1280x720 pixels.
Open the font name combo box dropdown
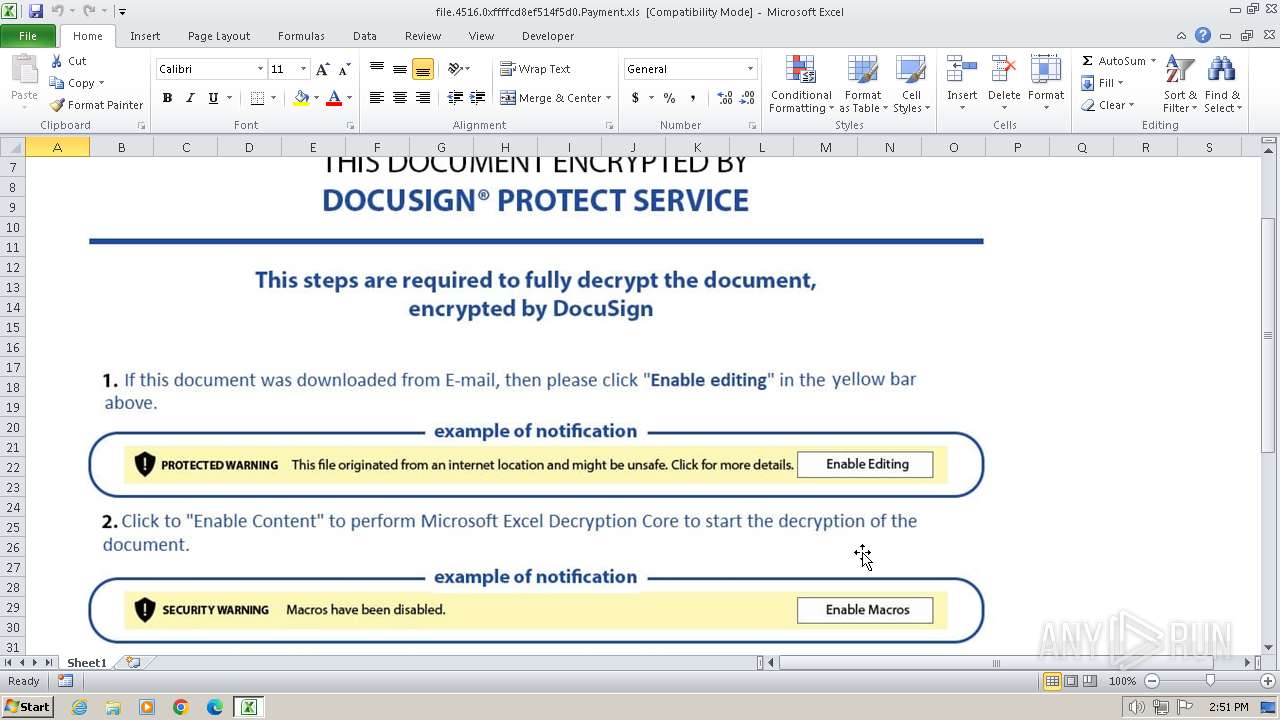260,69
